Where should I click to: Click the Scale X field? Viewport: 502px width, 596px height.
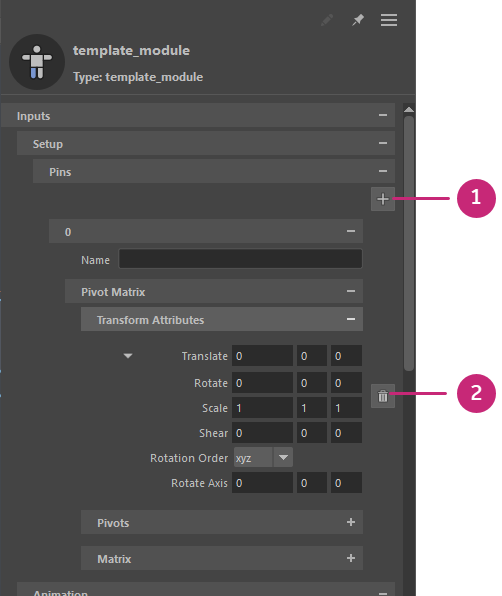(262, 408)
